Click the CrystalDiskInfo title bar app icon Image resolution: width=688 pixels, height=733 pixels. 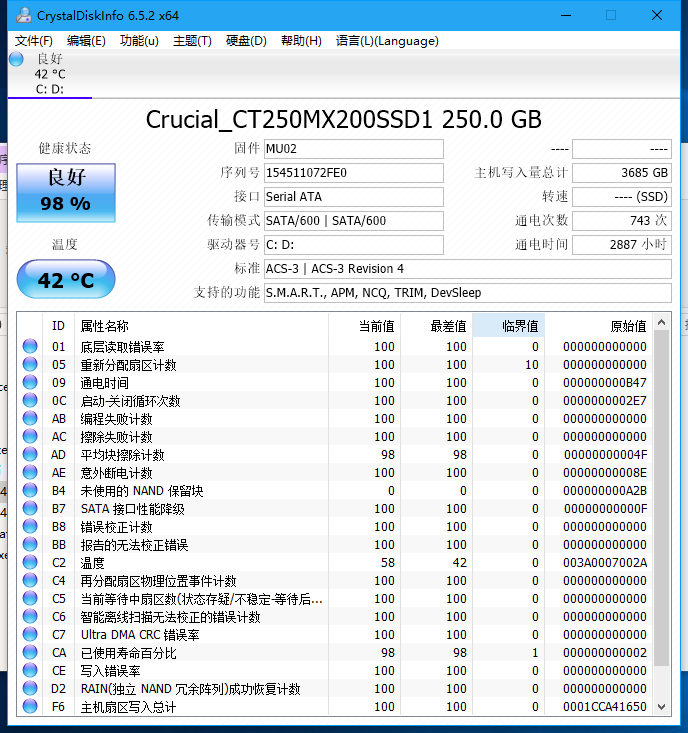23,15
